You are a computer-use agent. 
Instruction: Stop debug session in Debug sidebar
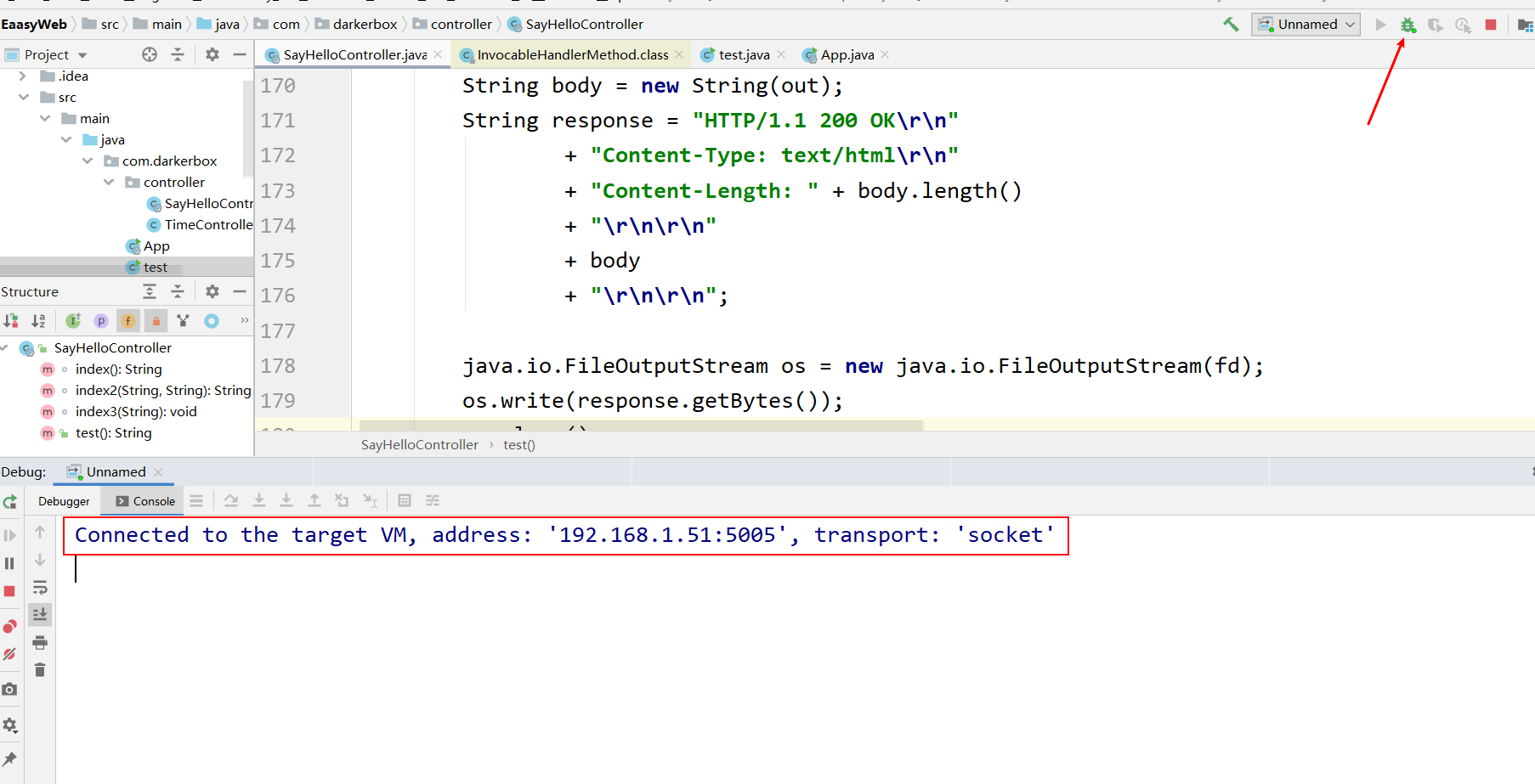10,591
